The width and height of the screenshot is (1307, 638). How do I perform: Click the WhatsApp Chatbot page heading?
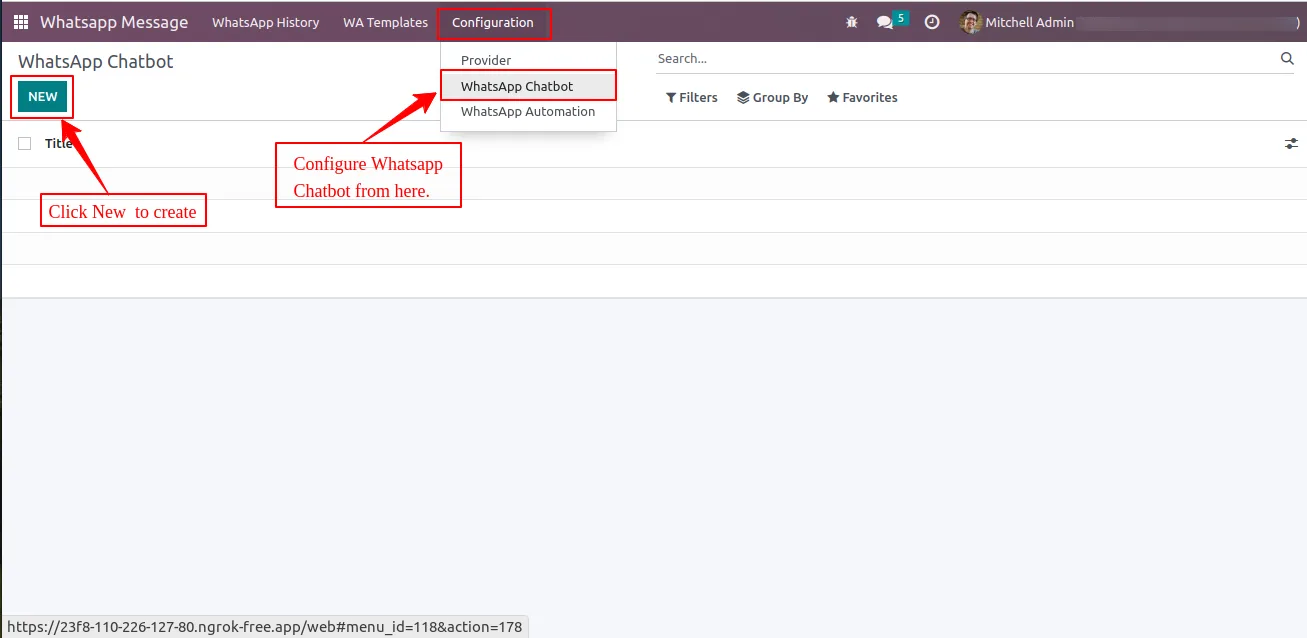pyautogui.click(x=96, y=61)
